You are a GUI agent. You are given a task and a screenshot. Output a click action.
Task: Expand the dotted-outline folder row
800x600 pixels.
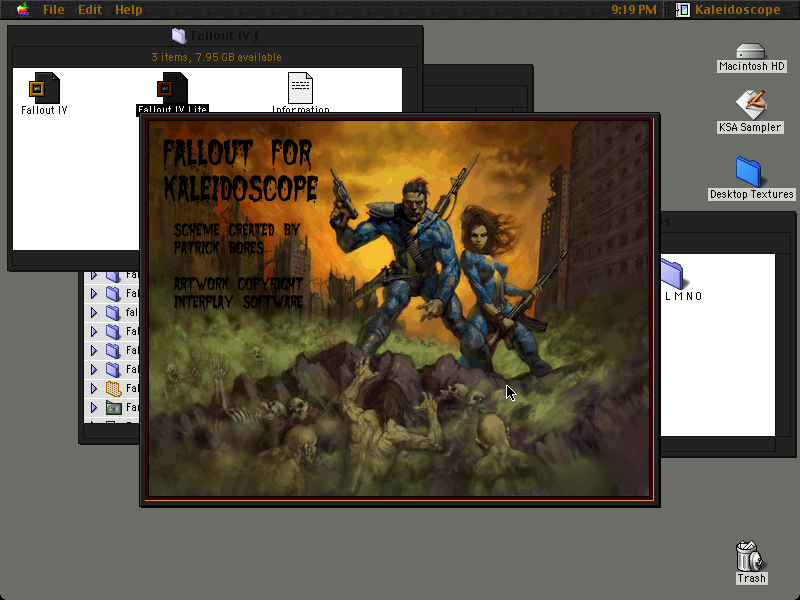coord(94,388)
